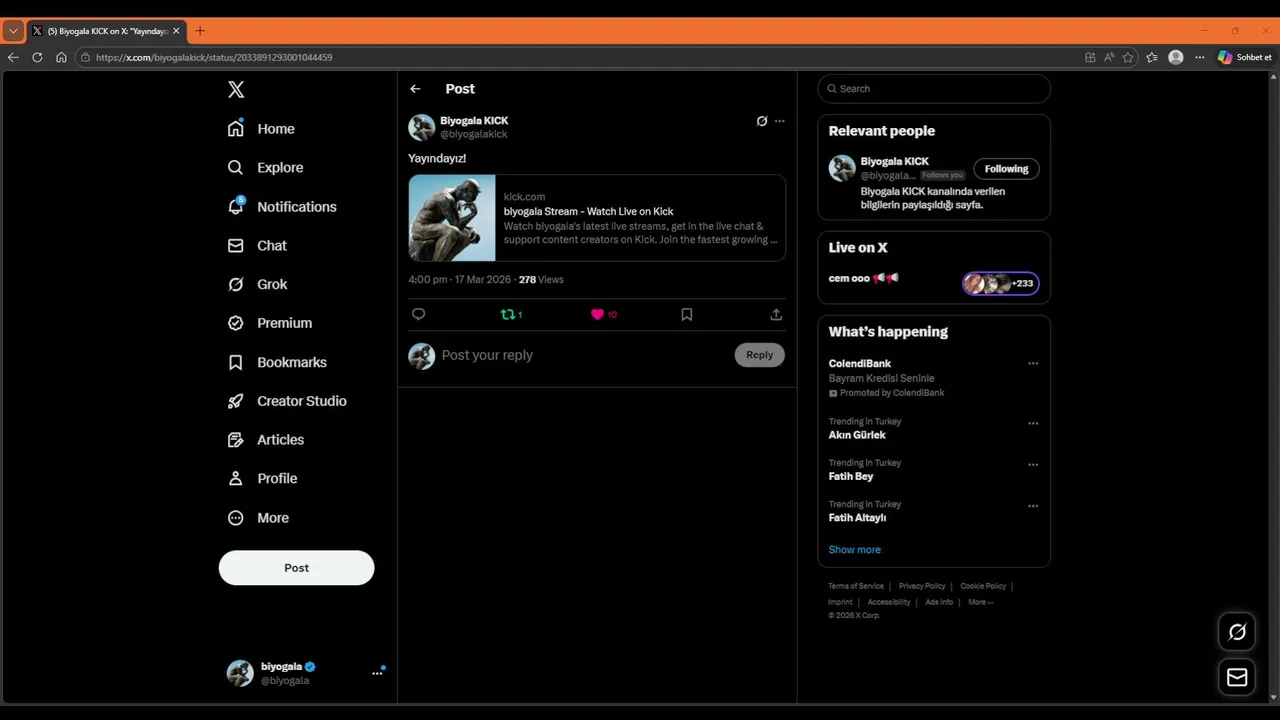
Task: Go to Home in the sidebar
Action: pos(261,129)
